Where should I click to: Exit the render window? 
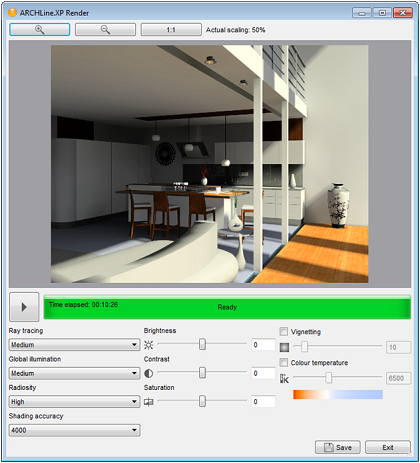(388, 447)
